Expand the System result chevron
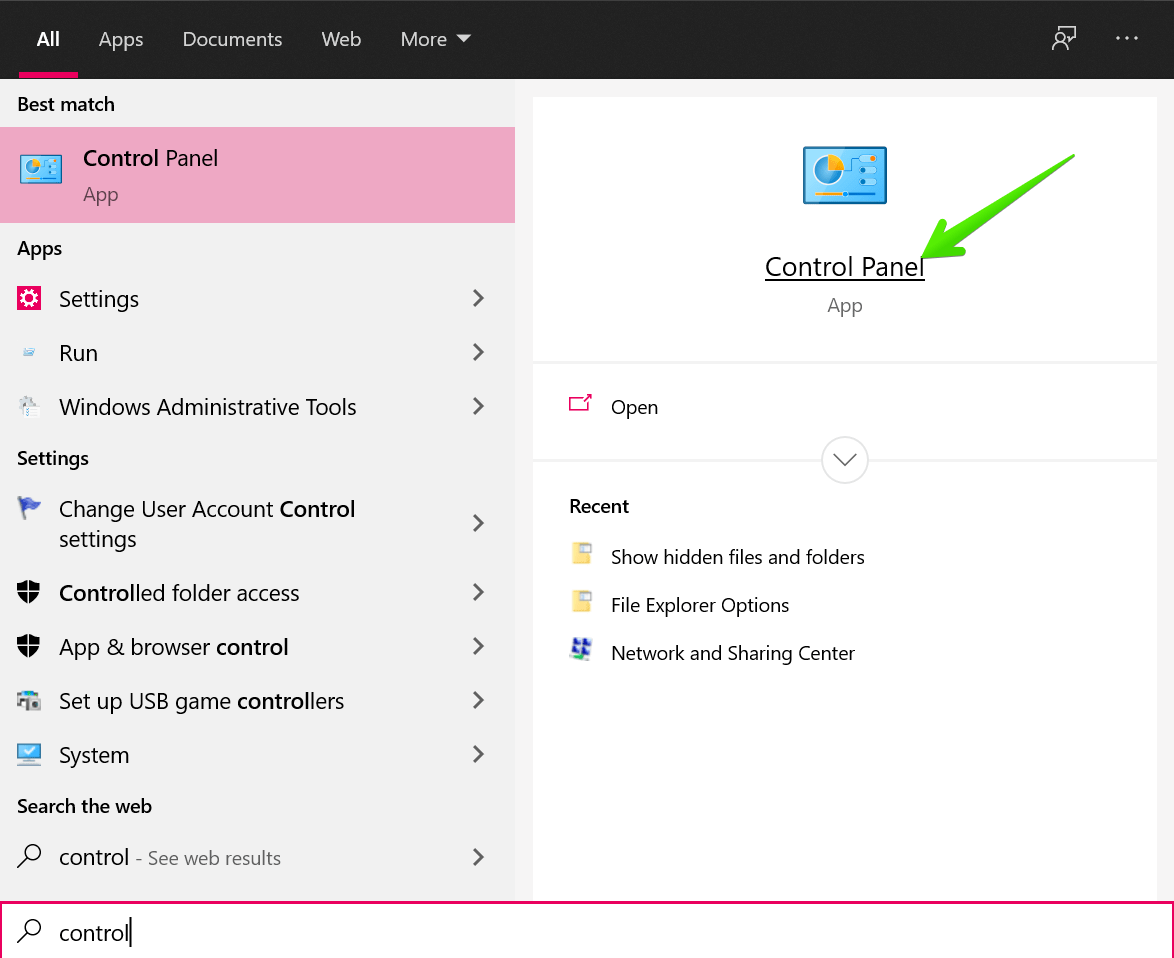This screenshot has width=1174, height=958. pos(478,754)
